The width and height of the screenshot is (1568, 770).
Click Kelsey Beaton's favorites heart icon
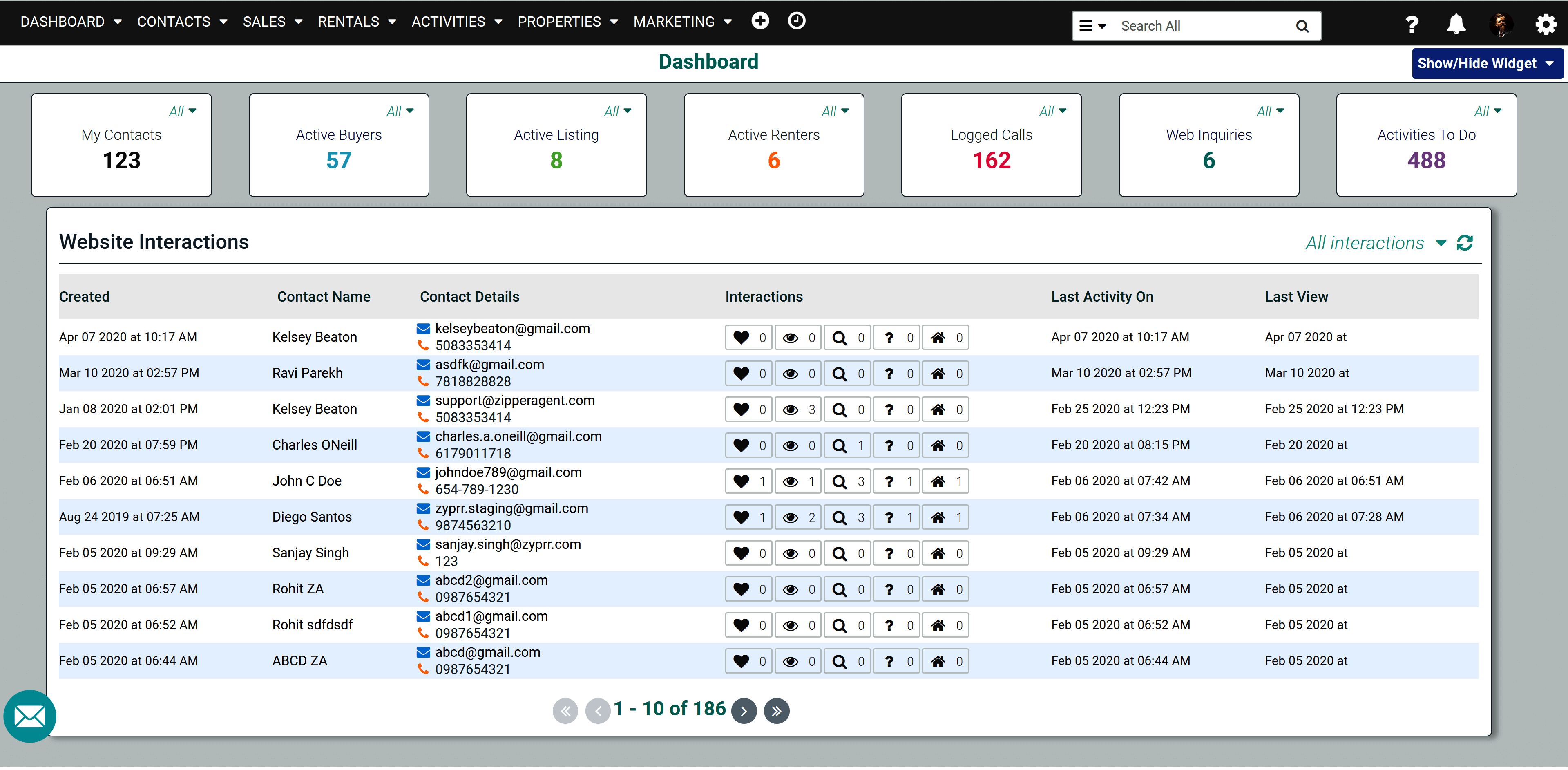click(x=742, y=337)
